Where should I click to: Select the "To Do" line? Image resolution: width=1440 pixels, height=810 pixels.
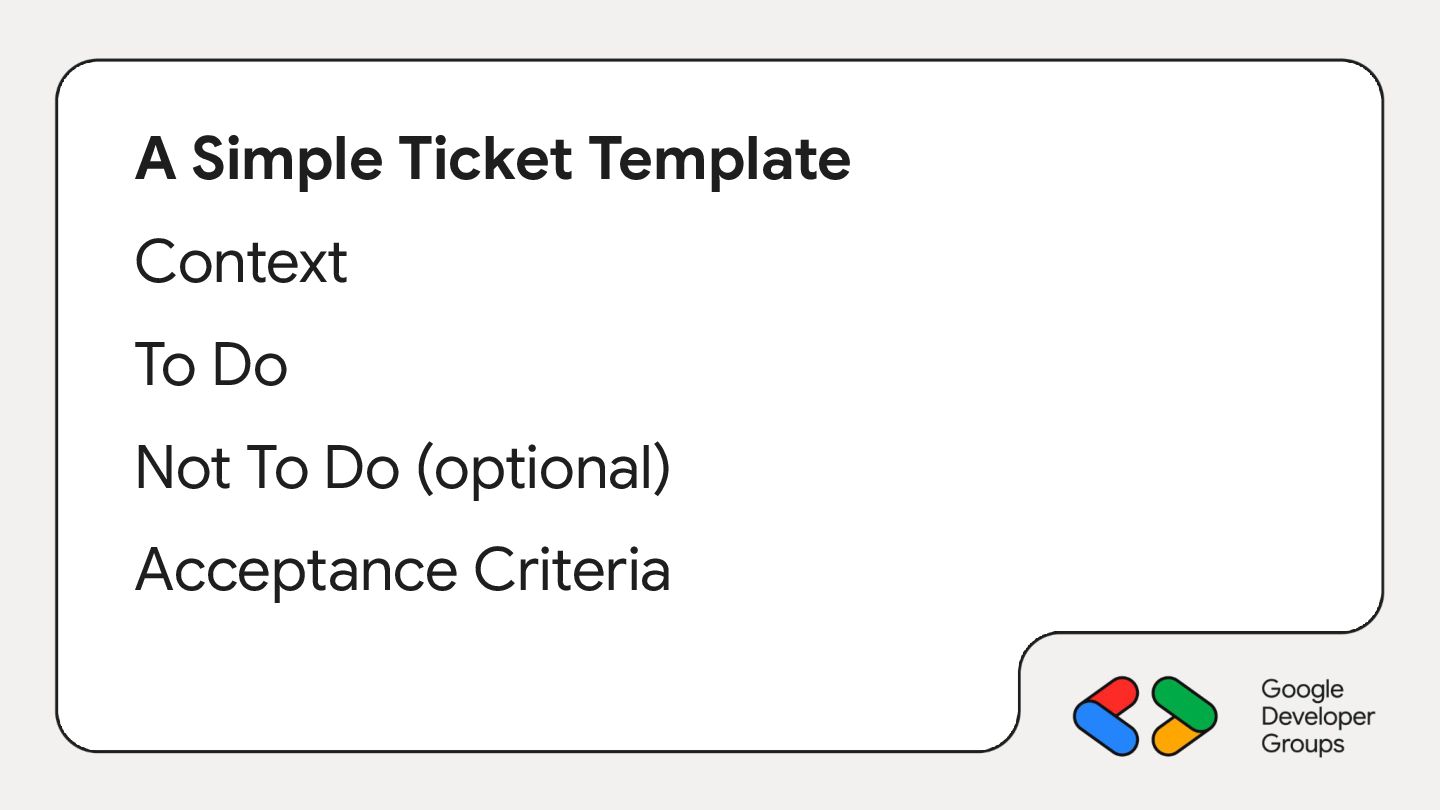[211, 364]
